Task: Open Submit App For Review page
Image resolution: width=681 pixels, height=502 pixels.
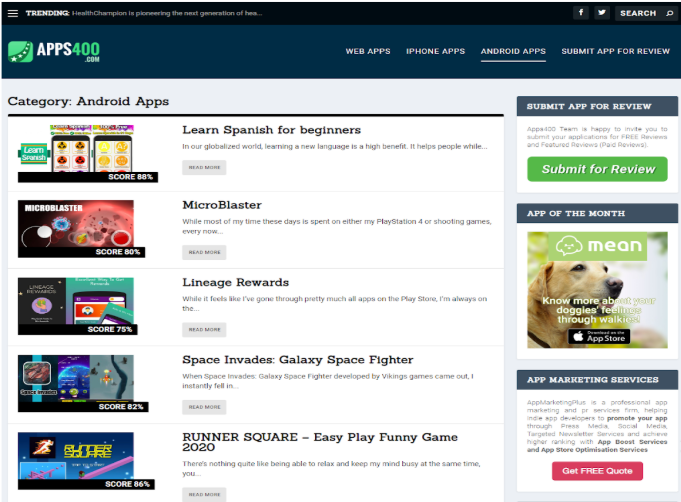Action: pos(615,51)
